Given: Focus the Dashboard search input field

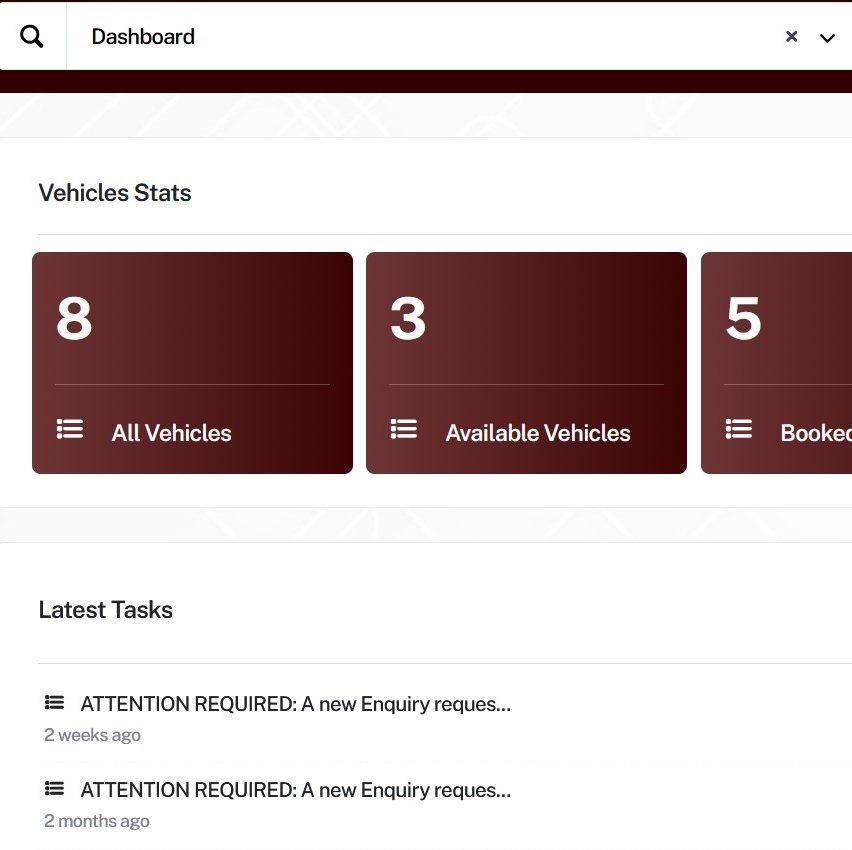Looking at the screenshot, I should tap(420, 37).
